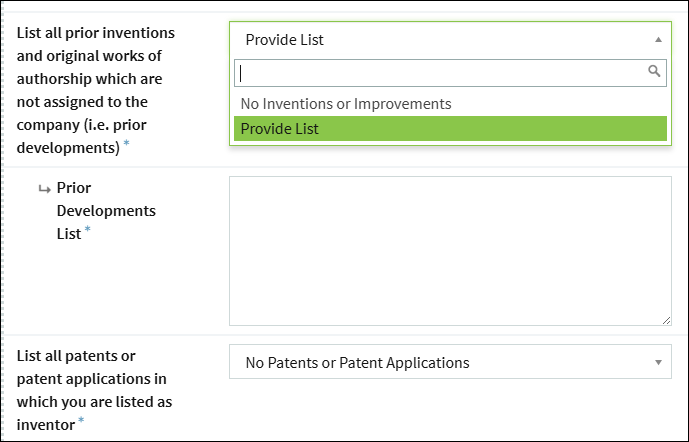Click the required asterisk after 'inventor'
Image resolution: width=689 pixels, height=442 pixels.
(x=81, y=420)
